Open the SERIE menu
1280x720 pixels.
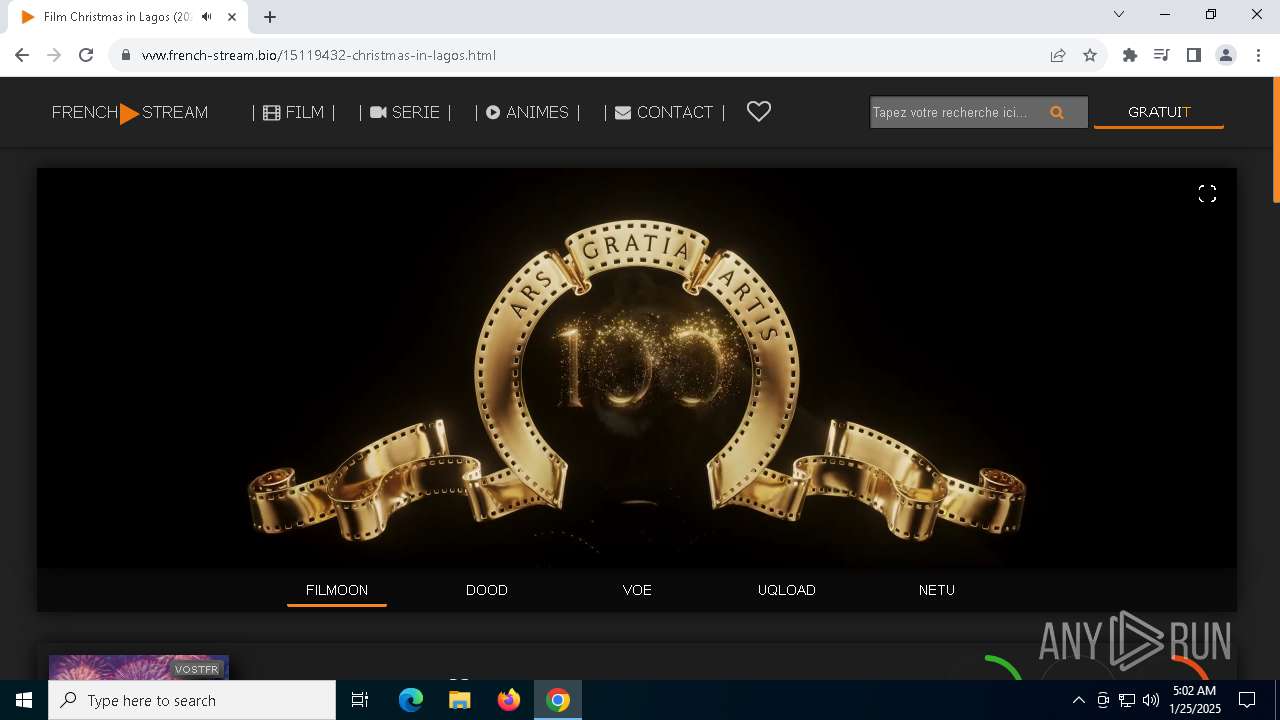point(405,113)
